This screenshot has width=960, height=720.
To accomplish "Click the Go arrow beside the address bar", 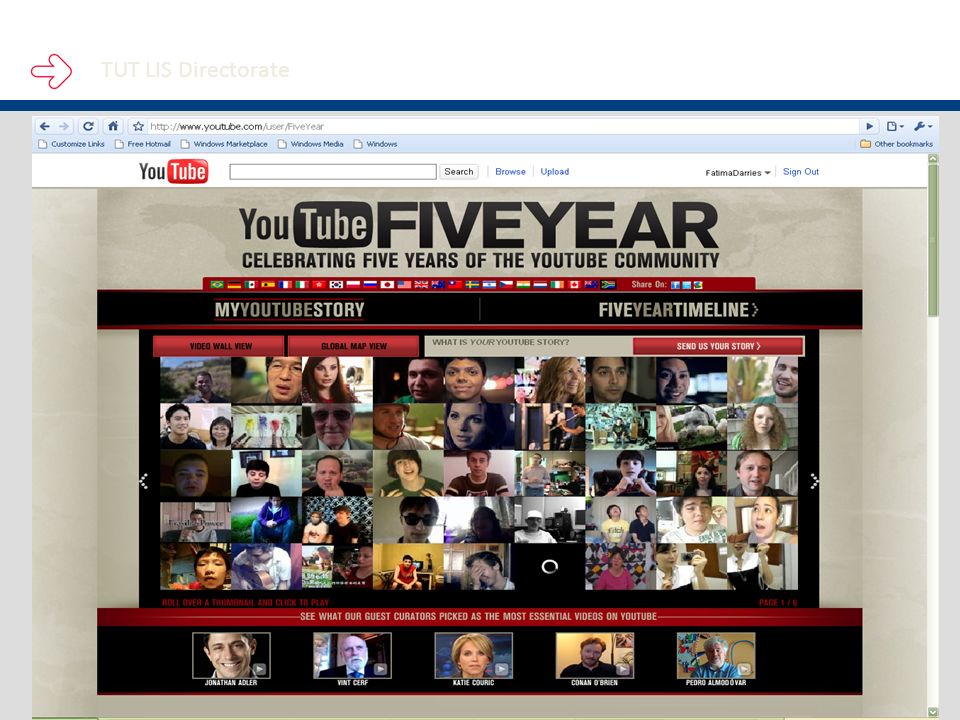I will coord(869,126).
